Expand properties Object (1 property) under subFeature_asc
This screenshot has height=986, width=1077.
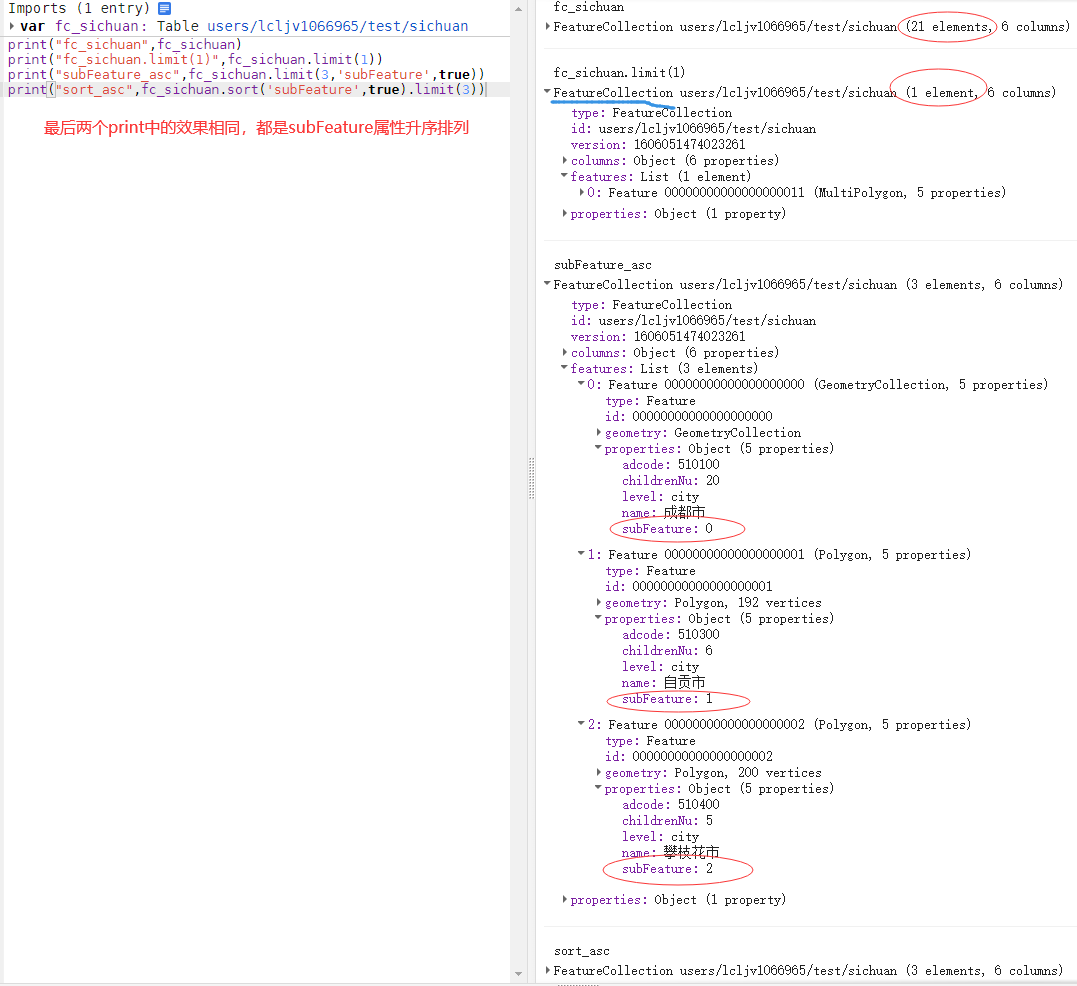click(x=565, y=899)
